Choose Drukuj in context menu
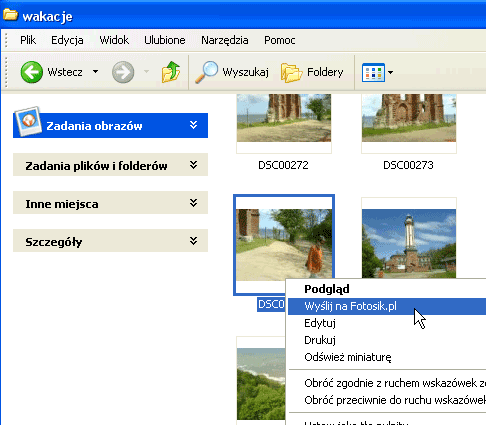This screenshot has width=486, height=425. pyautogui.click(x=387, y=340)
